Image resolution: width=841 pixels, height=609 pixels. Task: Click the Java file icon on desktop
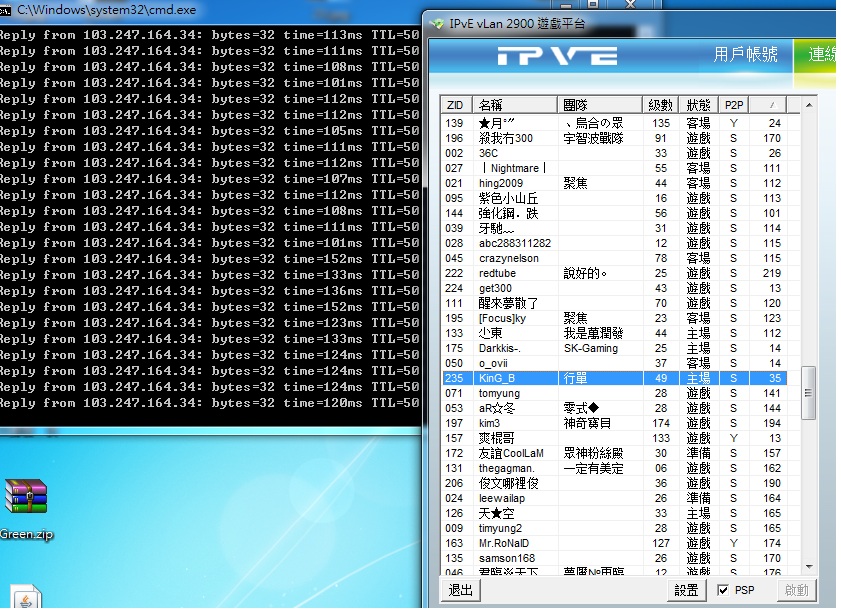(x=27, y=597)
